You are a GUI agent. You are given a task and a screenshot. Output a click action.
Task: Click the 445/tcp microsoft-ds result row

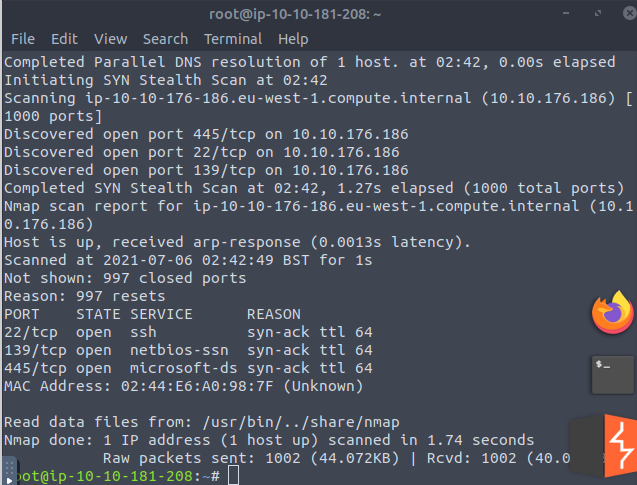coord(188,368)
